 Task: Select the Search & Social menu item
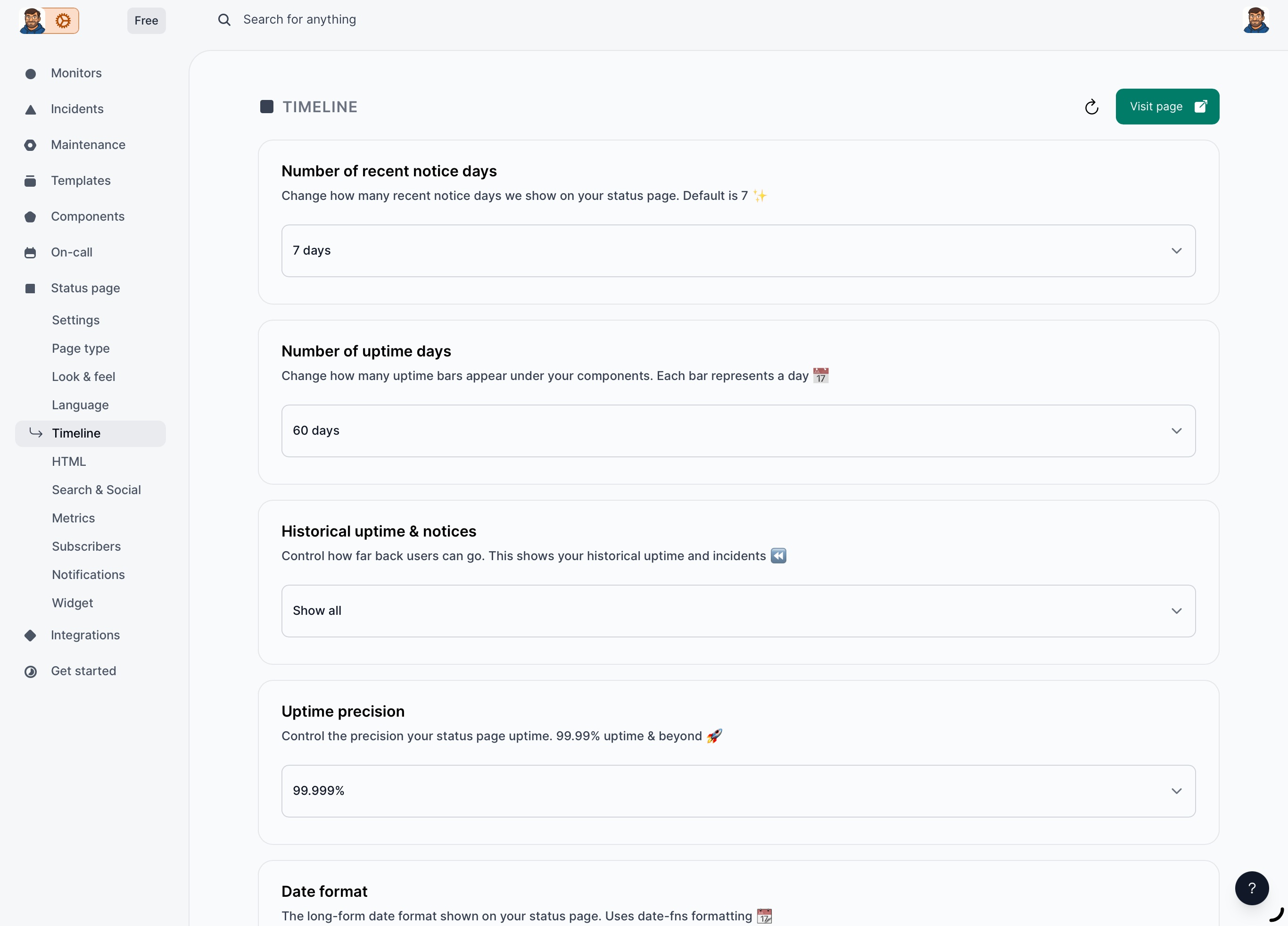pos(97,490)
